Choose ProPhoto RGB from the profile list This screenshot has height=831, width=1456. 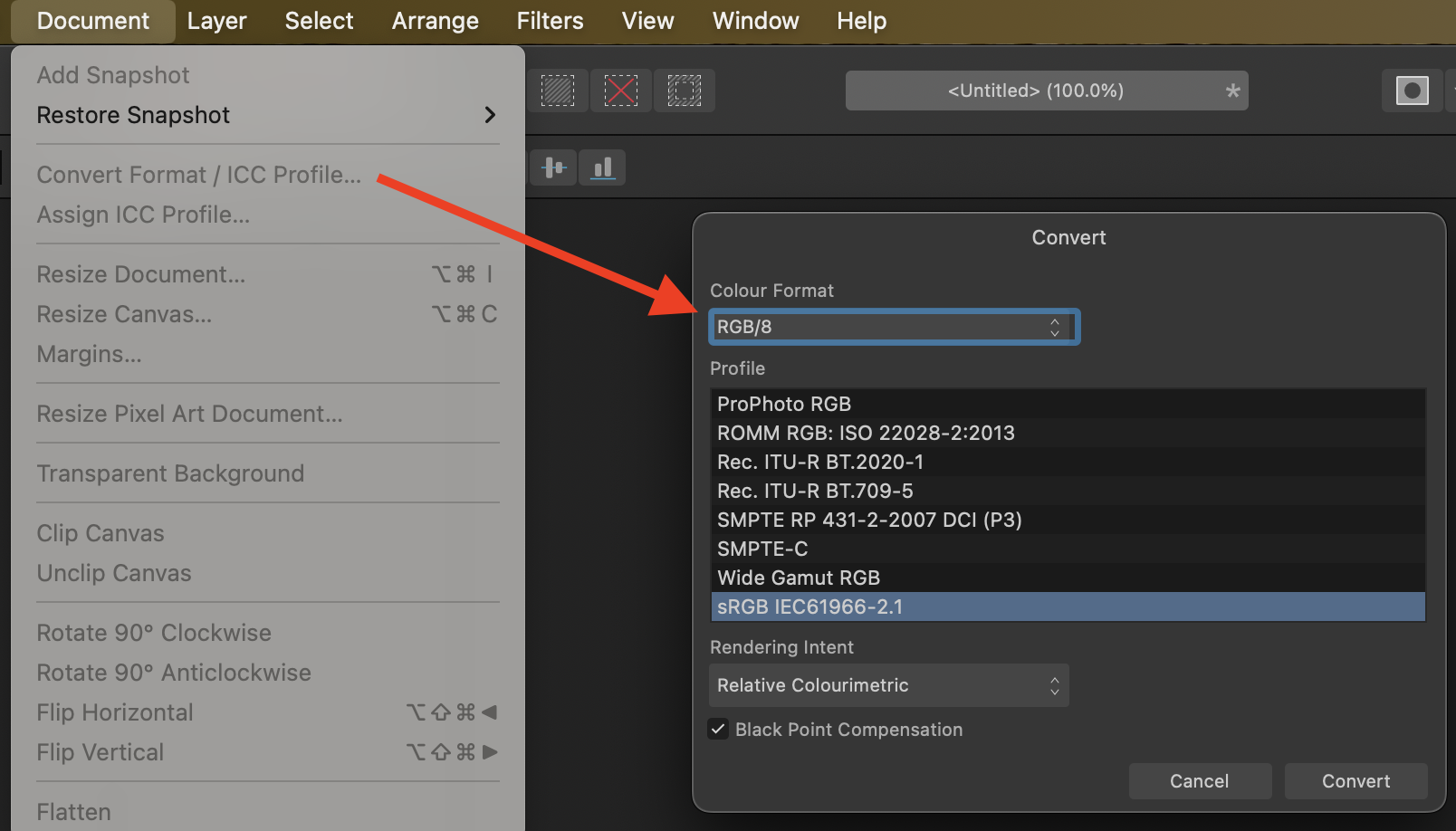click(783, 404)
